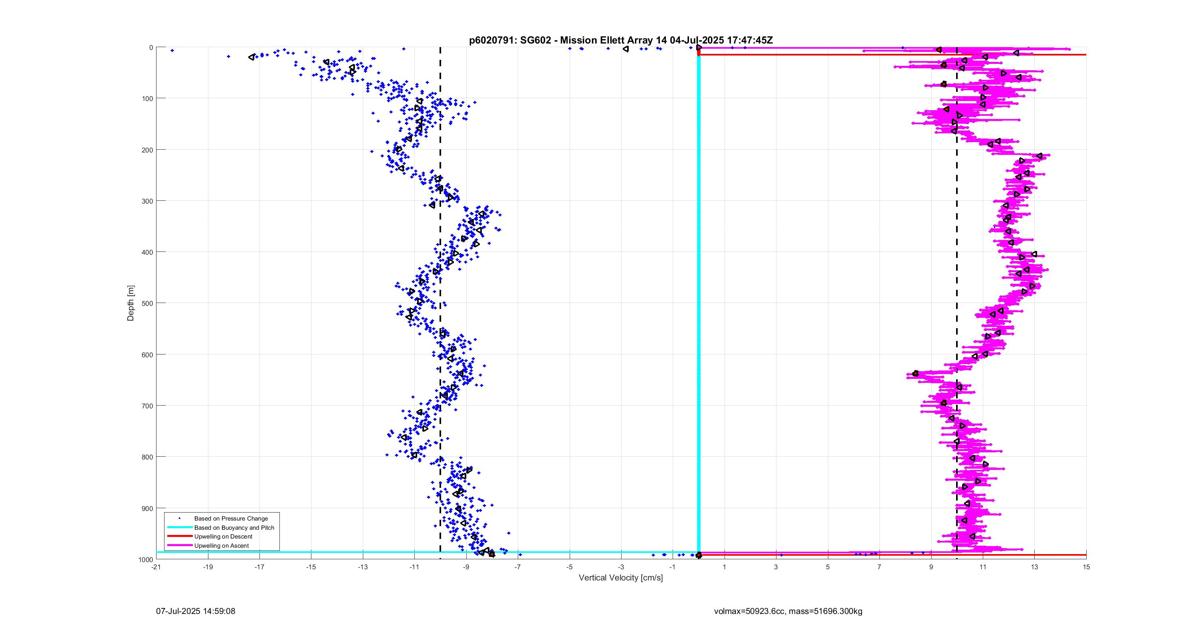Screen dimensions: 1200x628
Task: Click the x-axis tick label '-7'
Action: [x=518, y=567]
